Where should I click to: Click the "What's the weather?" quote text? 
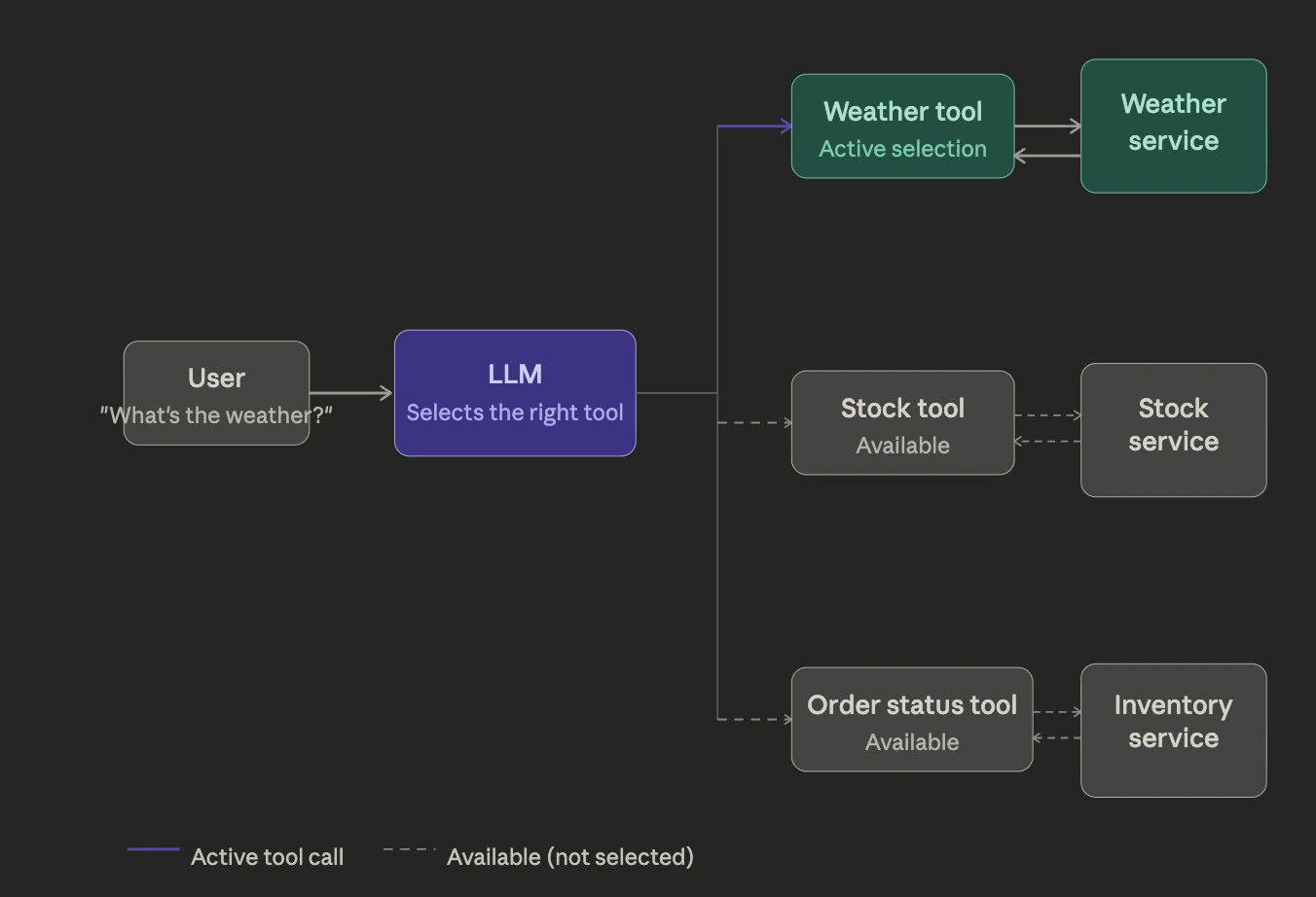[x=216, y=414]
